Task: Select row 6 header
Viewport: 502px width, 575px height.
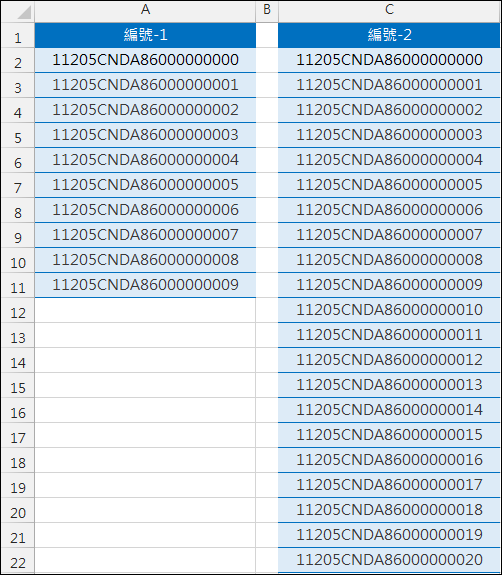Action: point(18,160)
